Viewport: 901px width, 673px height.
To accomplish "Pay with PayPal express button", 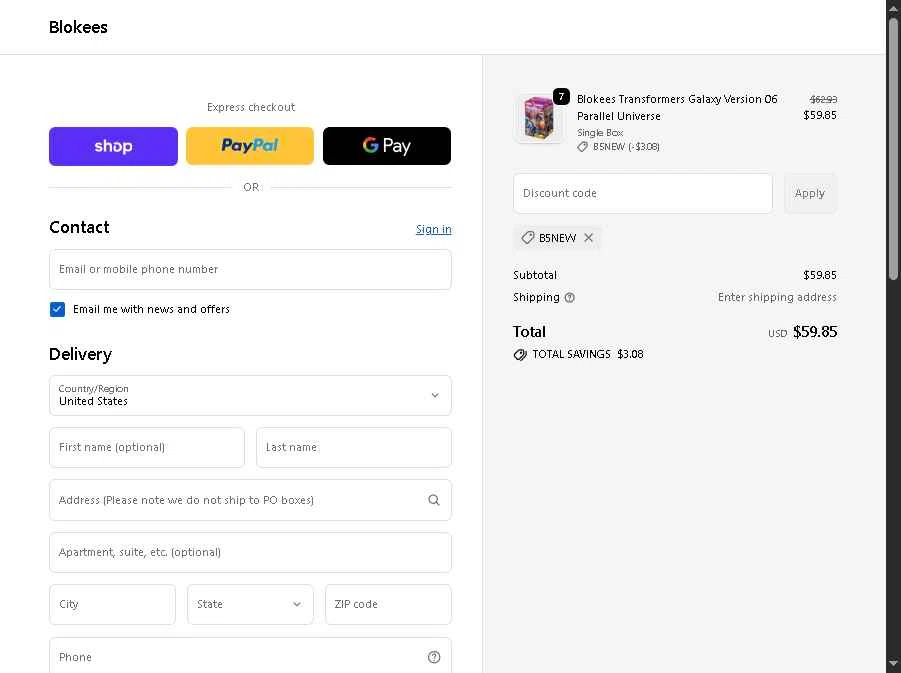I will 250,146.
